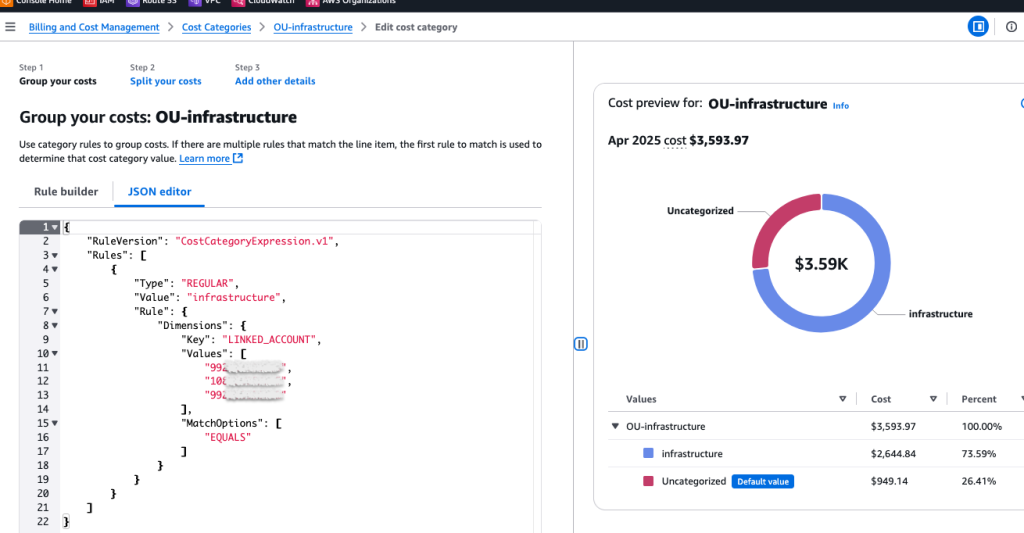Click Info link next to cost preview title
Screen dimensions: 1024x533
point(840,105)
